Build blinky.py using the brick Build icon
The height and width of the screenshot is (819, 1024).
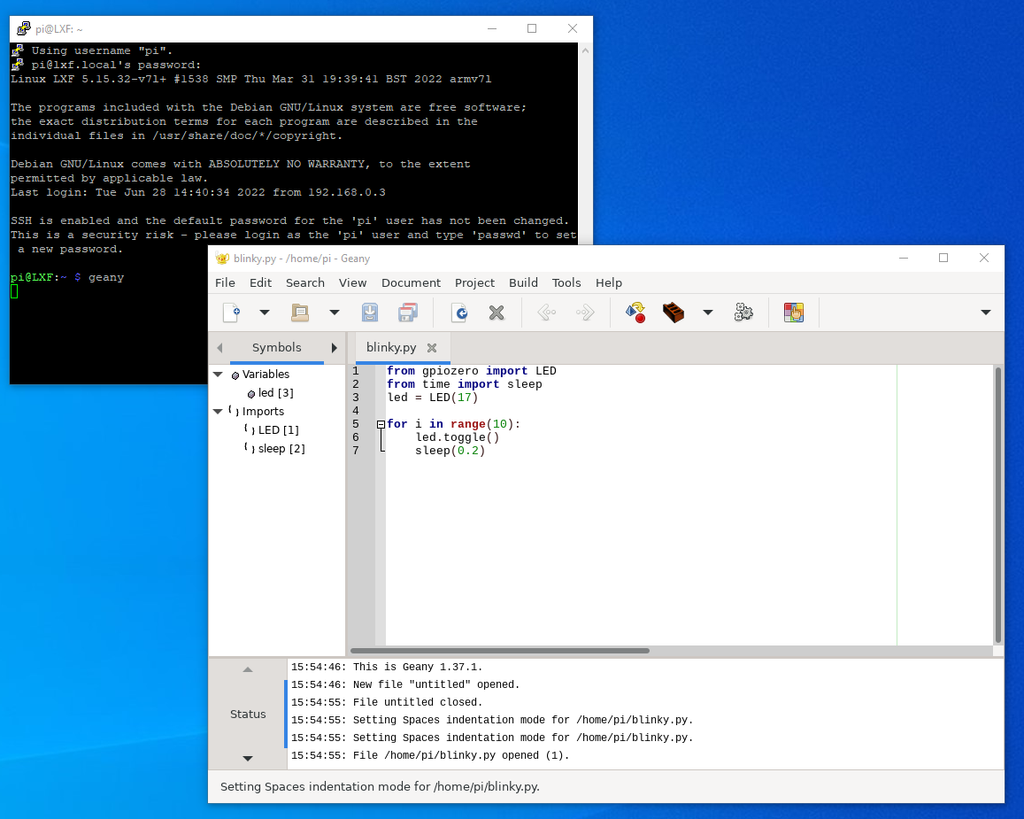(673, 312)
